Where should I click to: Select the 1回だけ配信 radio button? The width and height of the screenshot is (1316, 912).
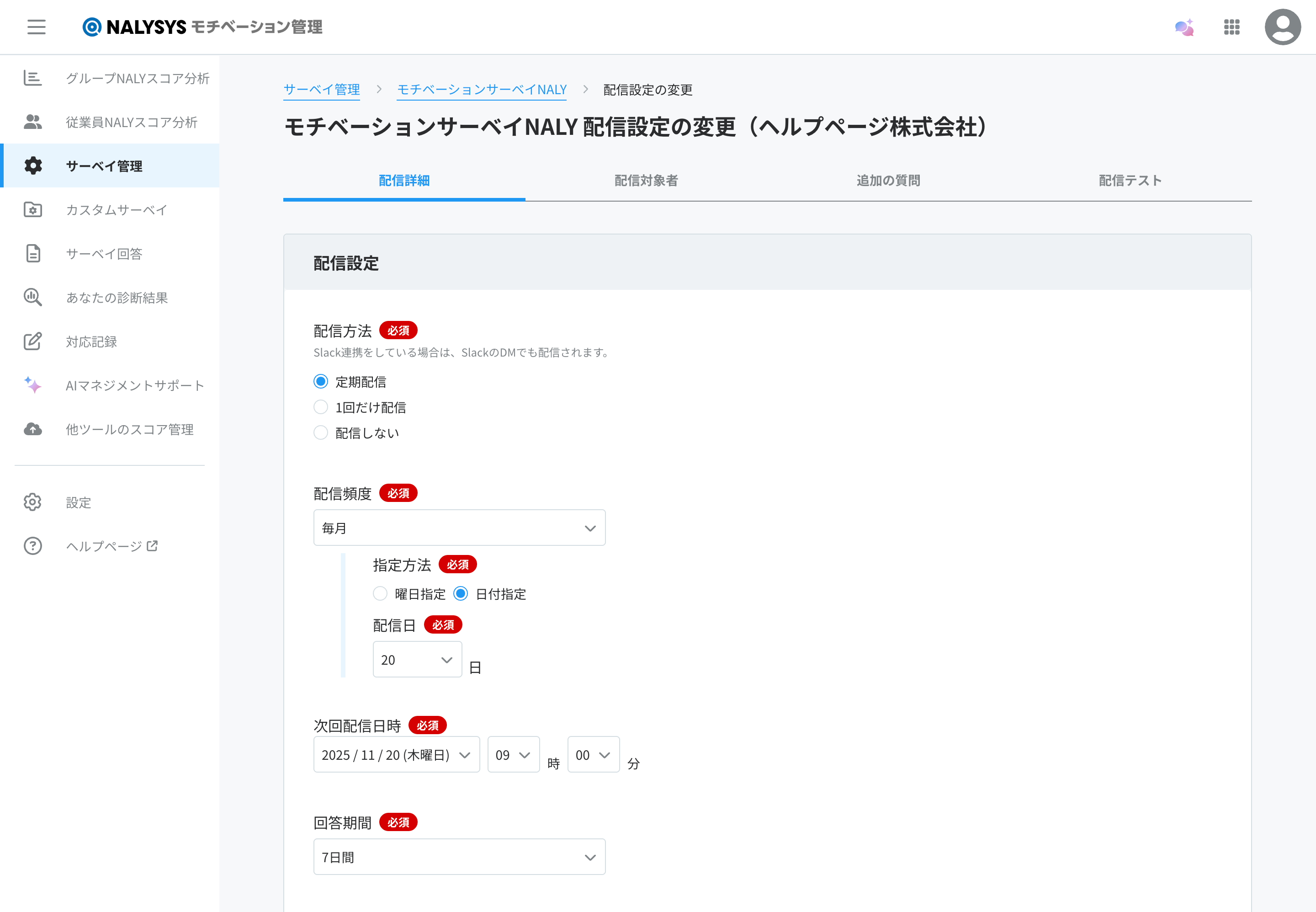[x=321, y=407]
